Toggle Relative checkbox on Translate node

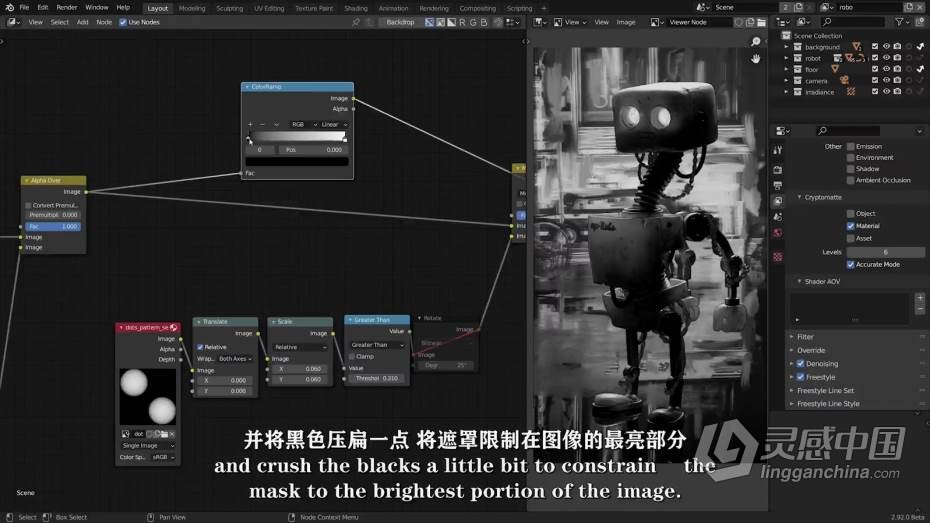(x=200, y=347)
